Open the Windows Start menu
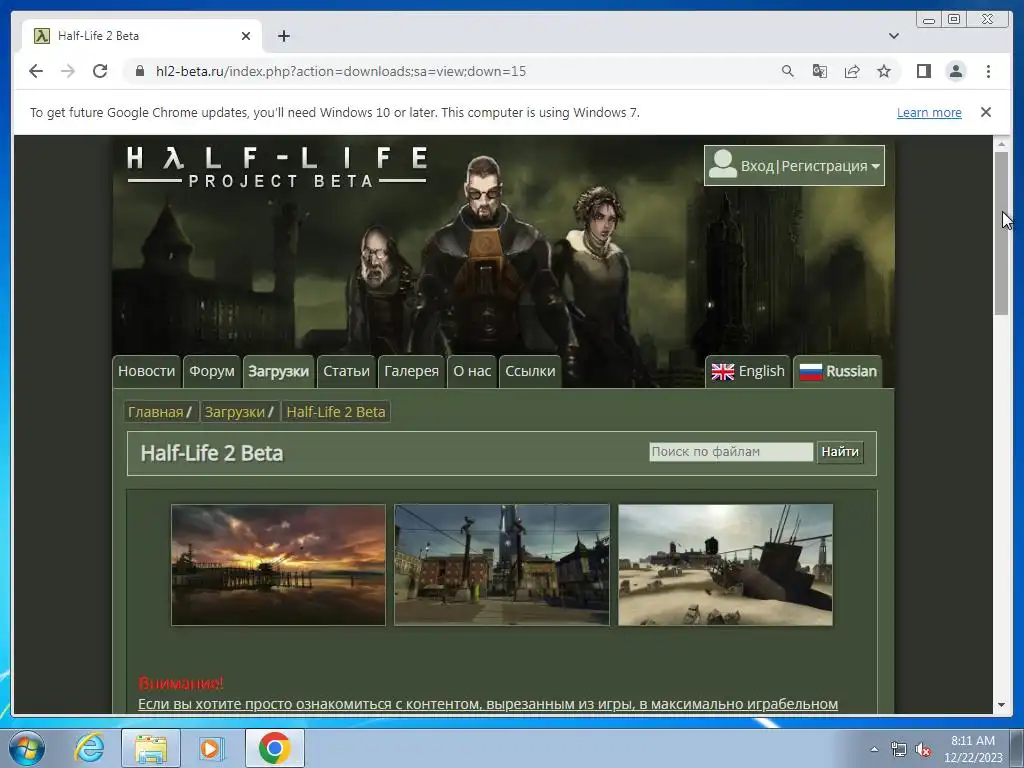Screen dimensions: 1024x768 point(27,748)
